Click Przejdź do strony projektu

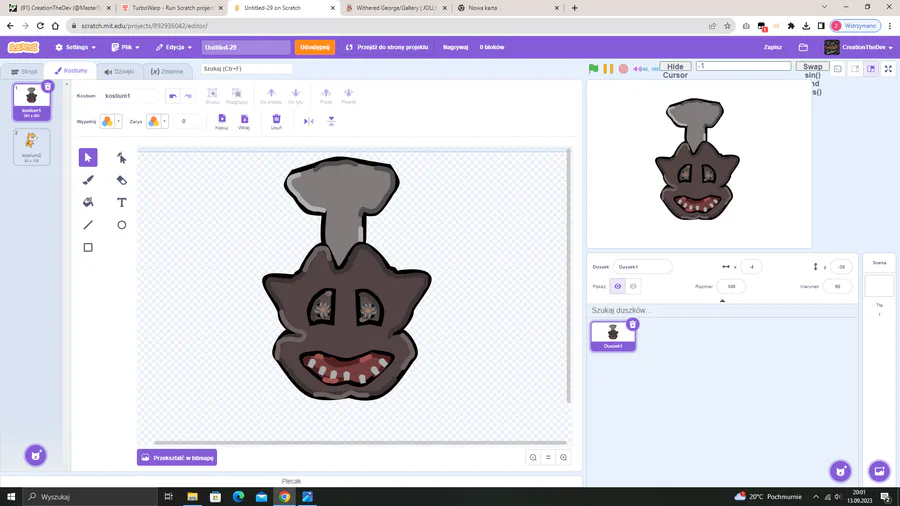pos(387,47)
